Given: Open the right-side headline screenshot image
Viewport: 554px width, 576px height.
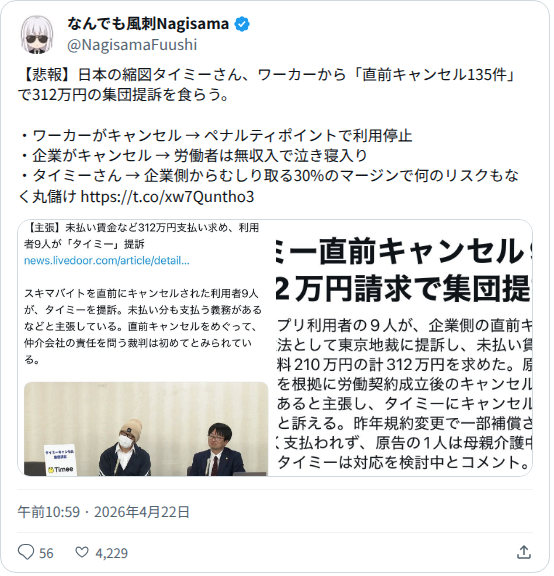Looking at the screenshot, I should click(405, 349).
